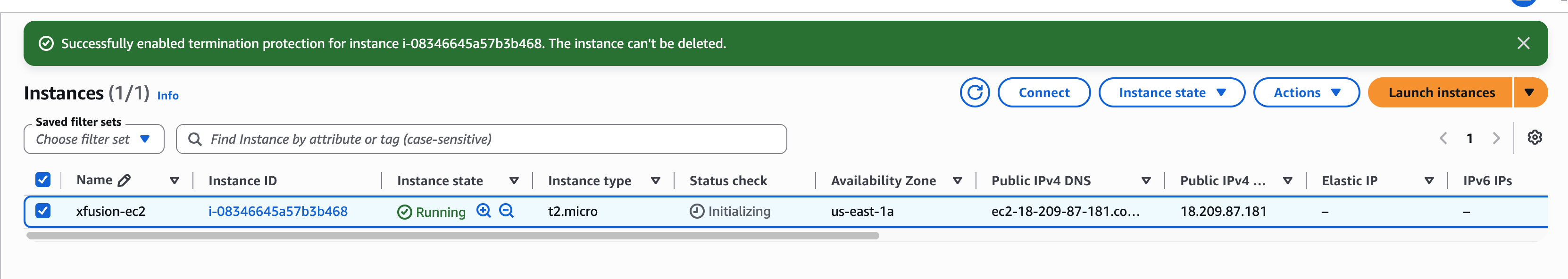Go to previous page arrow
1568x279 pixels.
click(1443, 139)
